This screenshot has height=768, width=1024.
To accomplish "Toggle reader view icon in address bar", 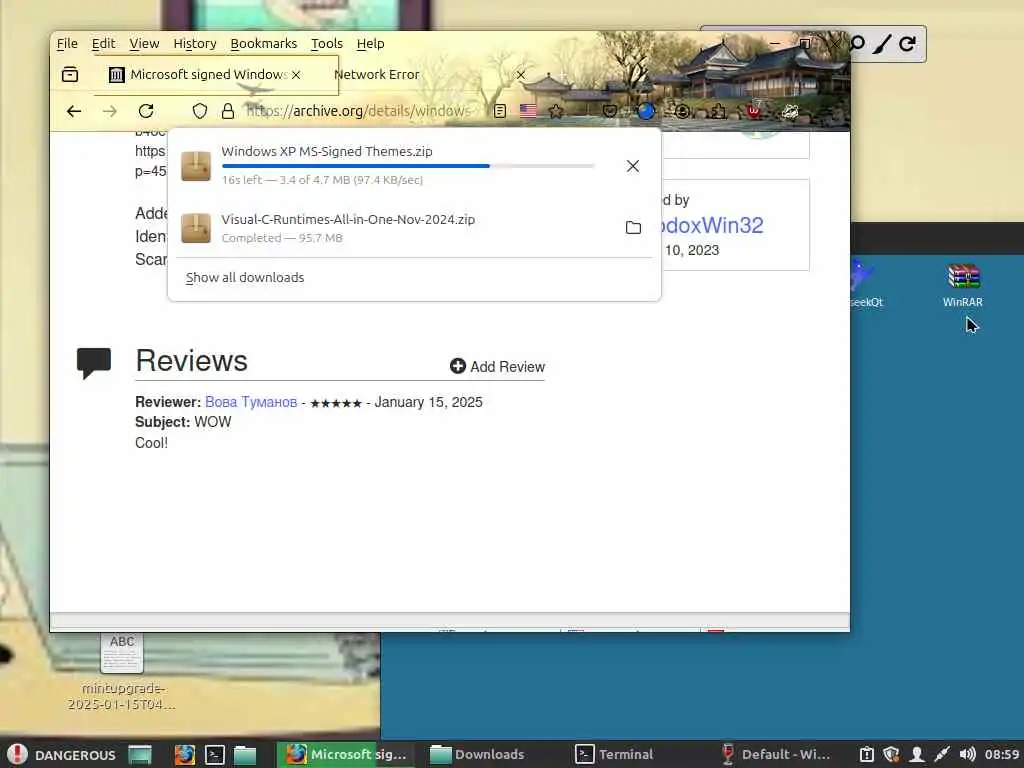I will (500, 111).
